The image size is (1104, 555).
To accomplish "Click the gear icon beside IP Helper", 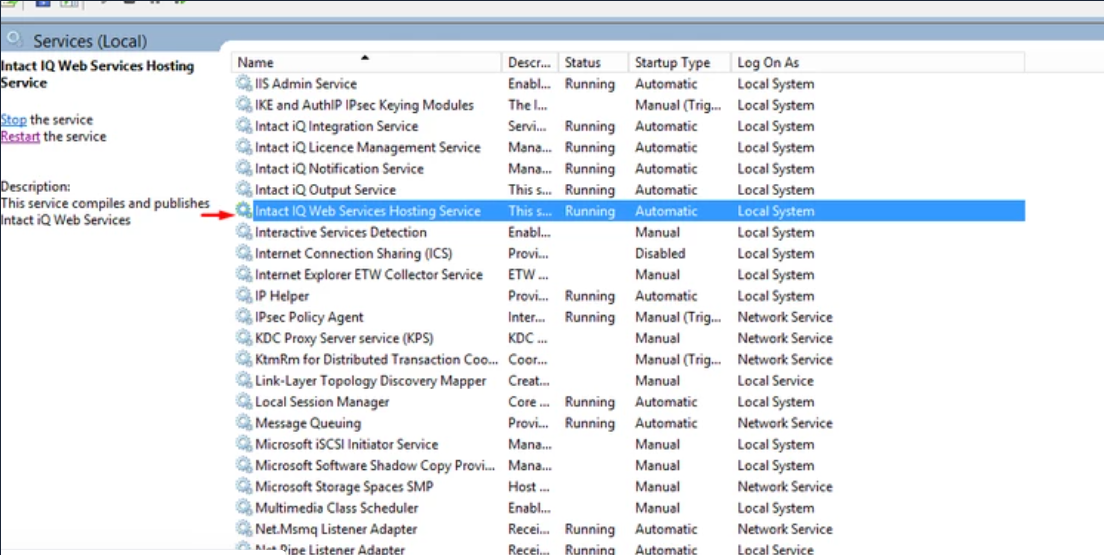I will point(244,296).
